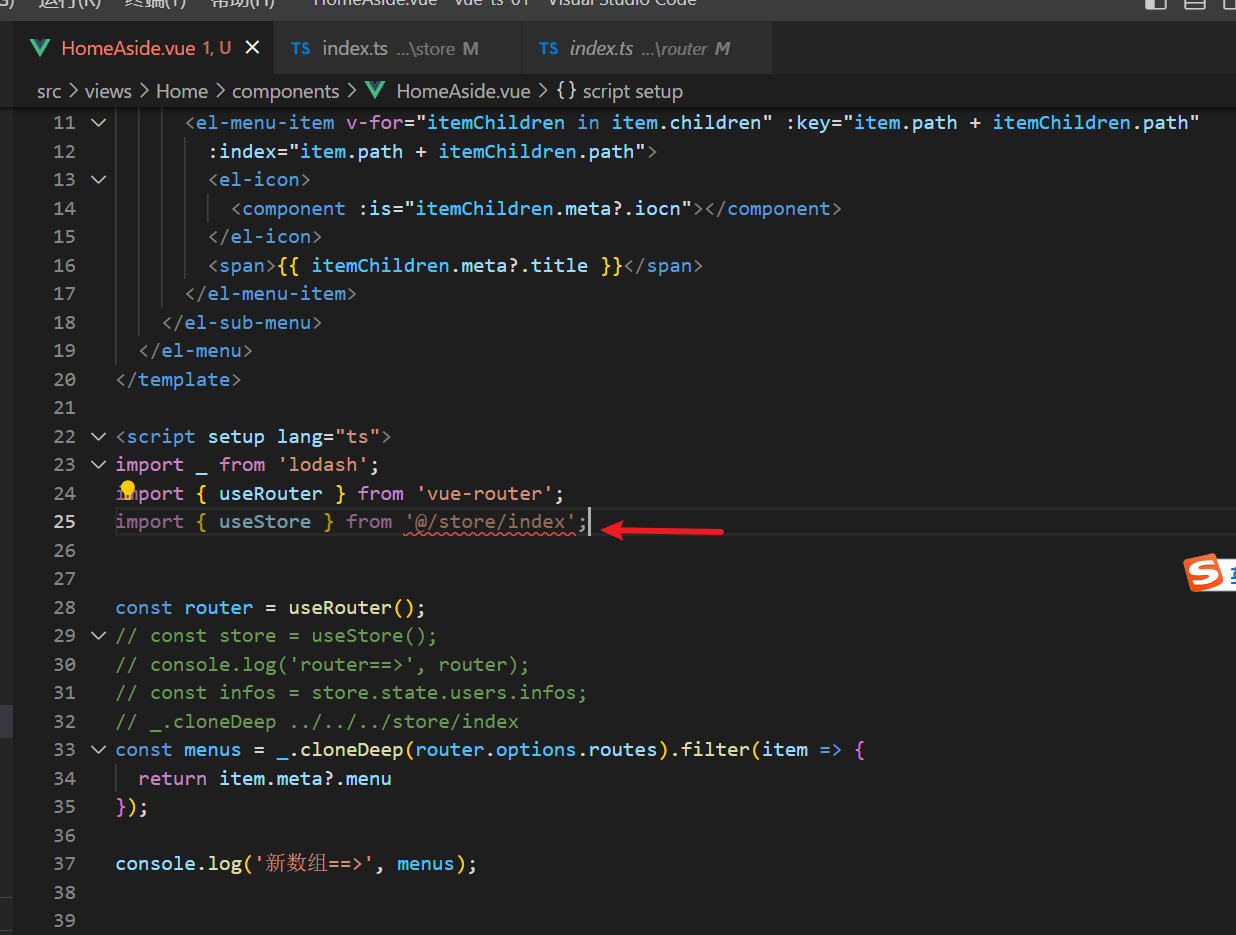Screen dimensions: 1236x935
Task: Select the "src" breadcrumb
Action: tap(49, 91)
